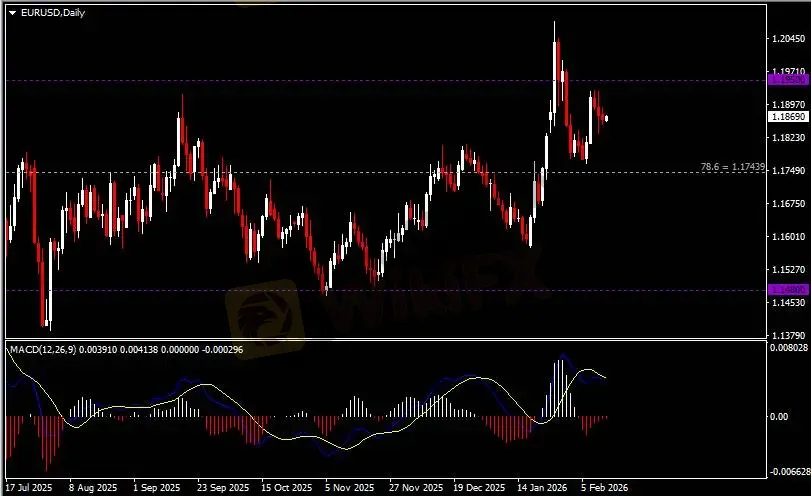
Task: Click the current price tag 1.18690
Action: point(787,117)
